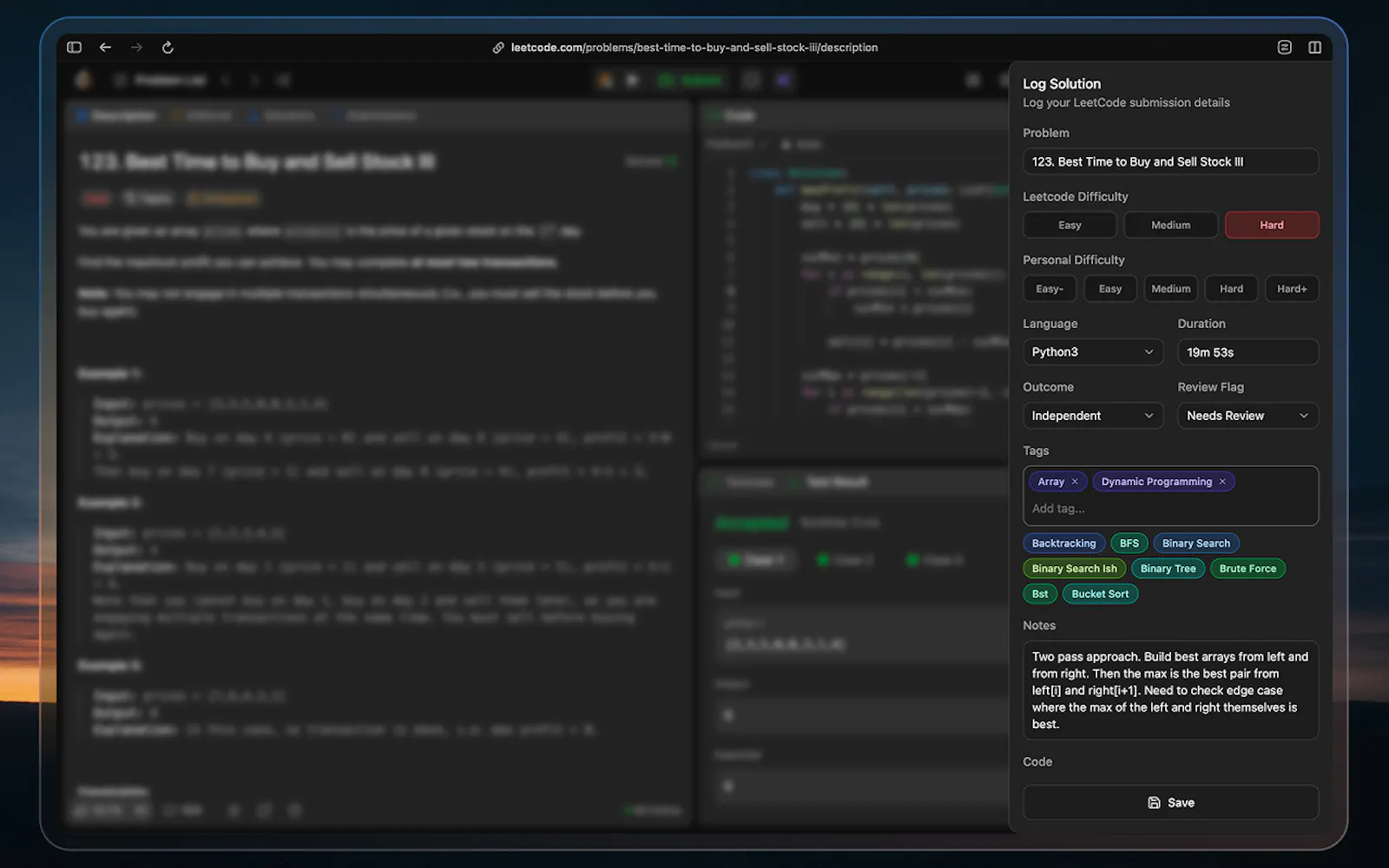The image size is (1389, 868).
Task: Click the leetcode.com URL in address bar
Action: coord(694,48)
